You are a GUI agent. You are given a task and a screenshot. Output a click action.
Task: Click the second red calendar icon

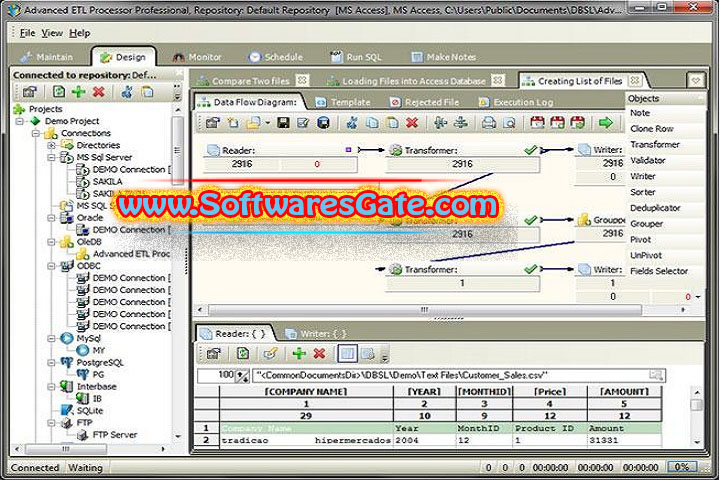(x=557, y=123)
